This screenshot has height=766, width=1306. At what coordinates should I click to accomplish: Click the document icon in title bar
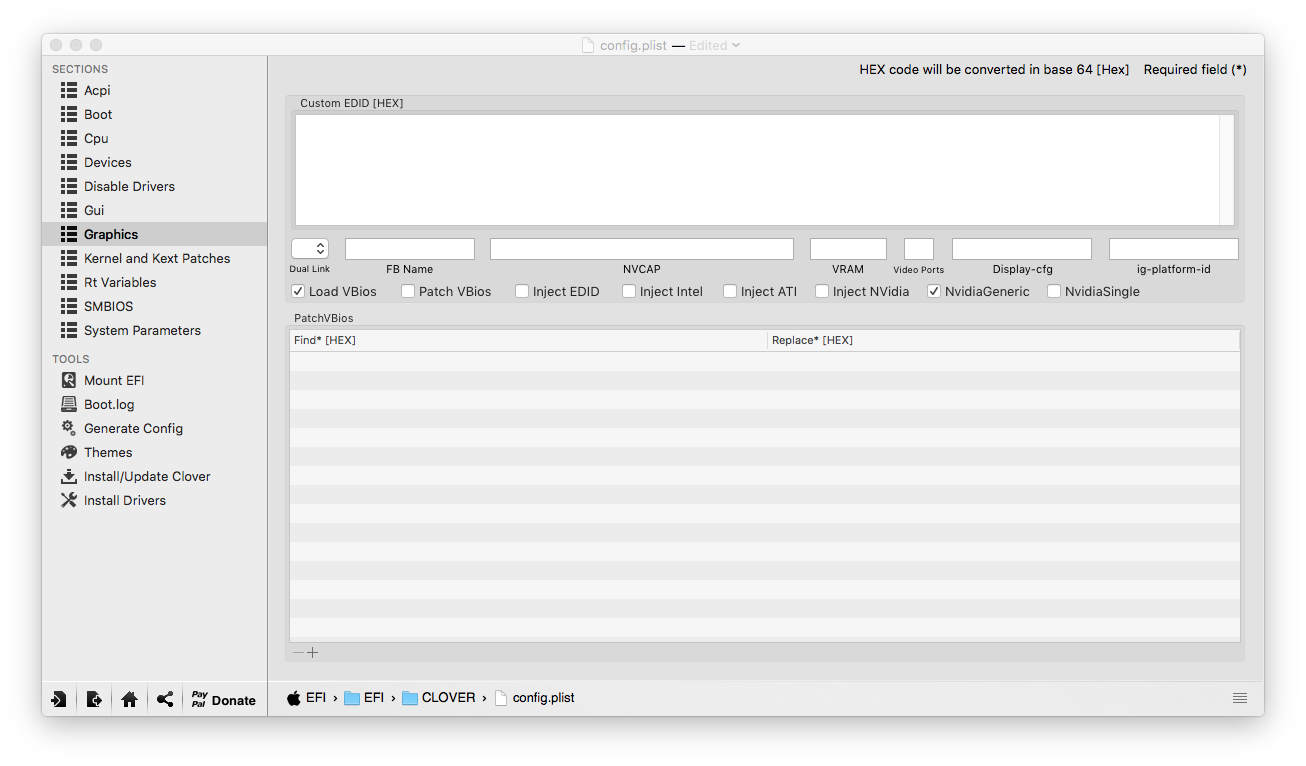tap(588, 45)
